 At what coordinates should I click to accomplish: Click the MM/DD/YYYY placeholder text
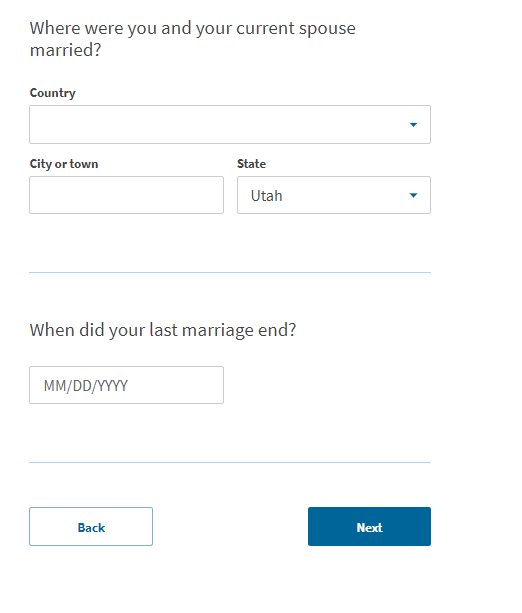pyautogui.click(x=86, y=386)
